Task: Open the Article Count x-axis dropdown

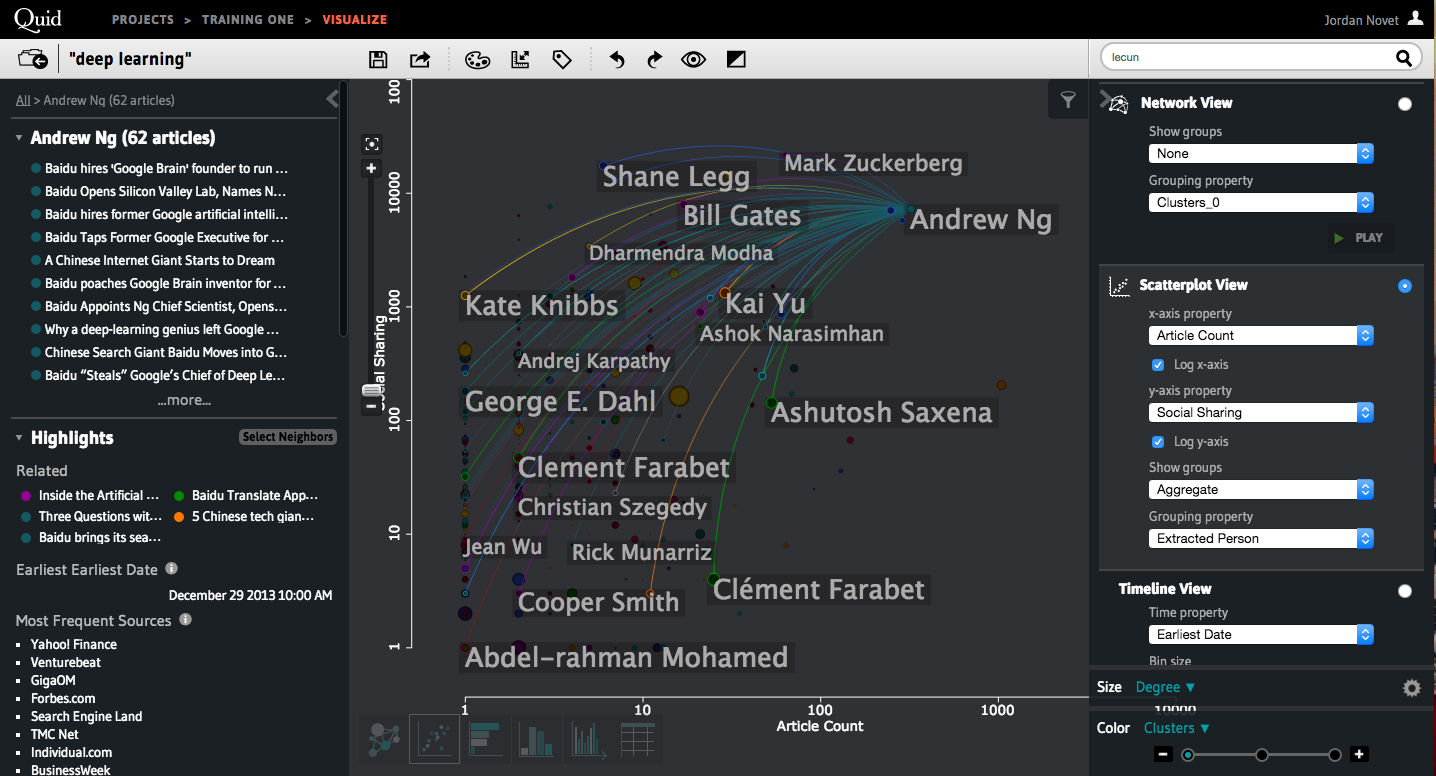Action: 1261,336
